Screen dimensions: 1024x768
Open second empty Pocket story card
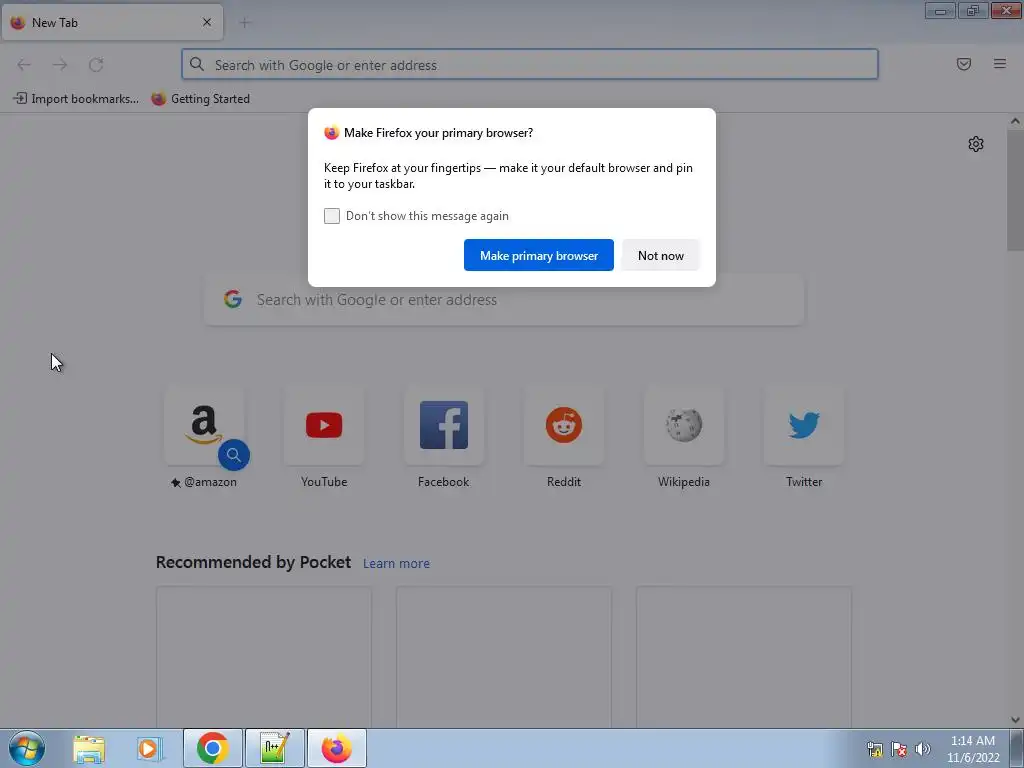click(504, 657)
